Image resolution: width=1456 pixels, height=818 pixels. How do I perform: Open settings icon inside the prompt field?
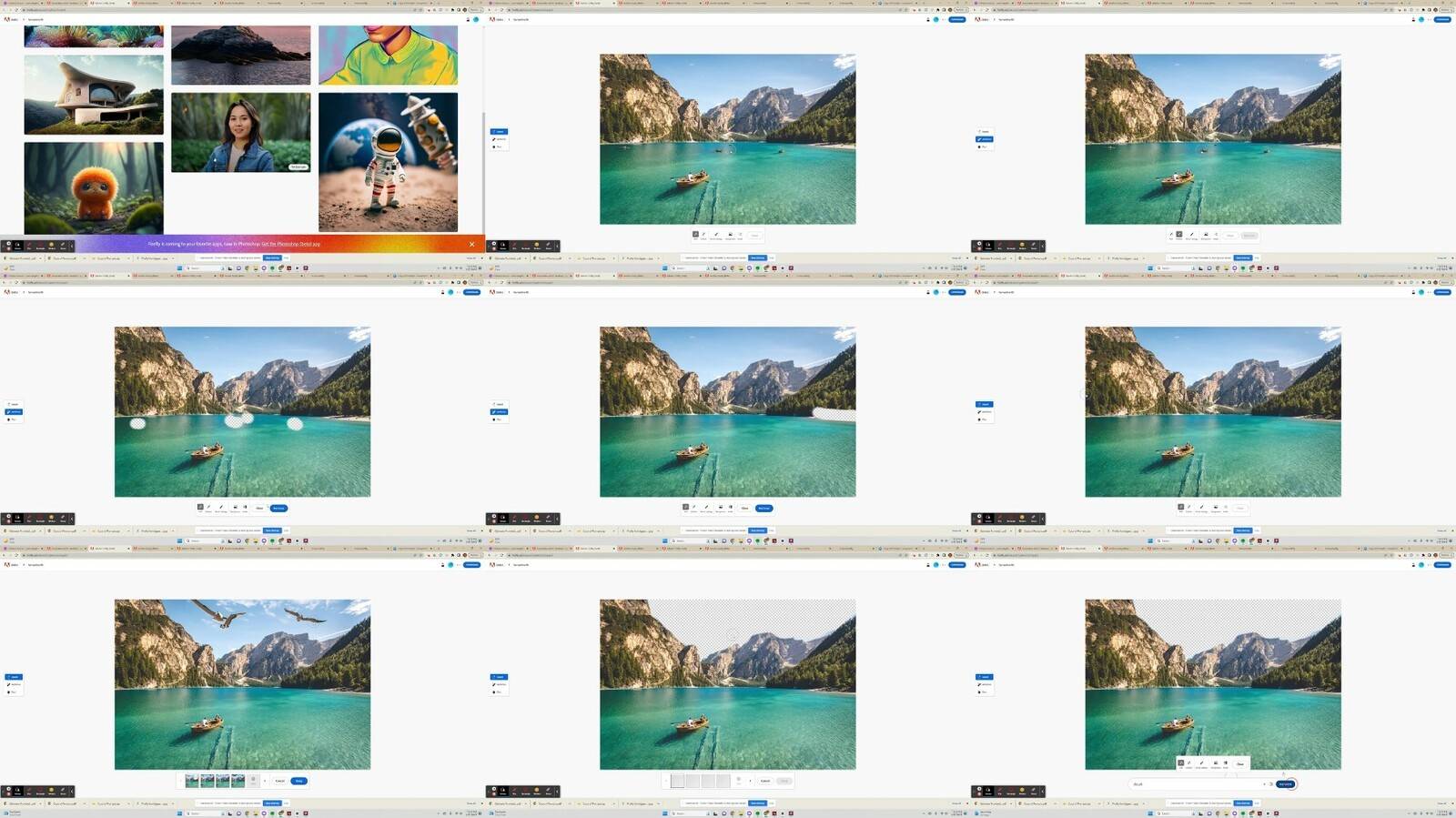click(x=1271, y=784)
